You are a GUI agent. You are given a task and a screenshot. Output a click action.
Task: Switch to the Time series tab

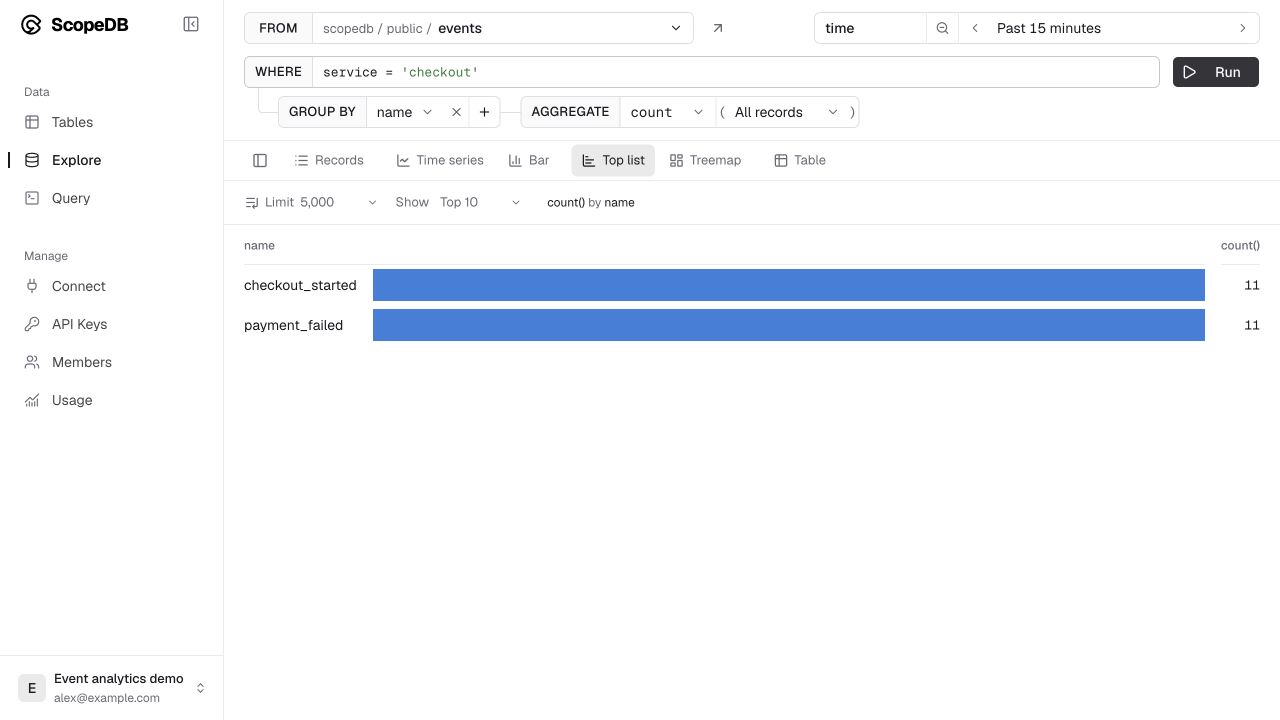[x=440, y=160]
